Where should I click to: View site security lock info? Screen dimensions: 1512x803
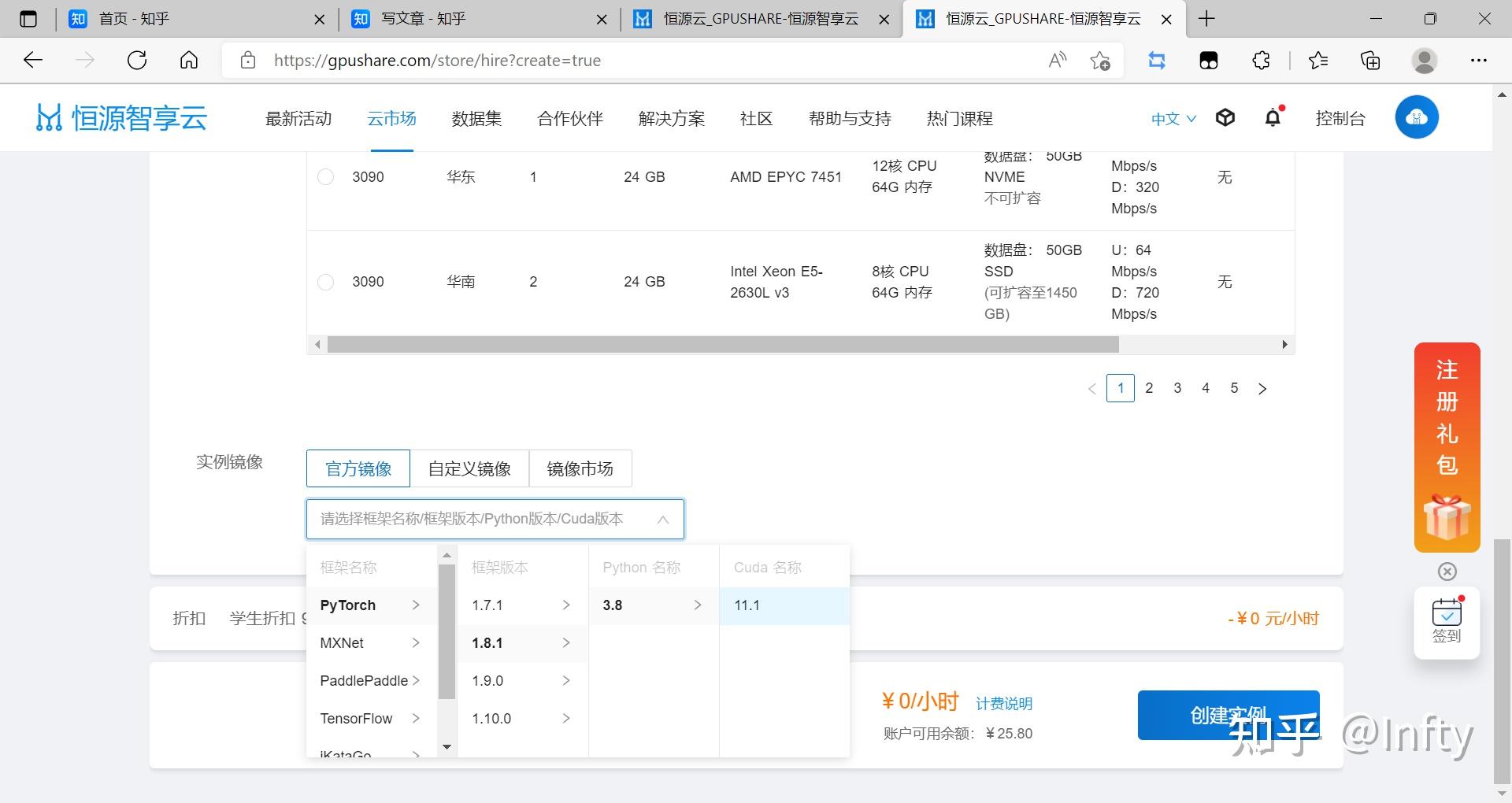coord(248,61)
